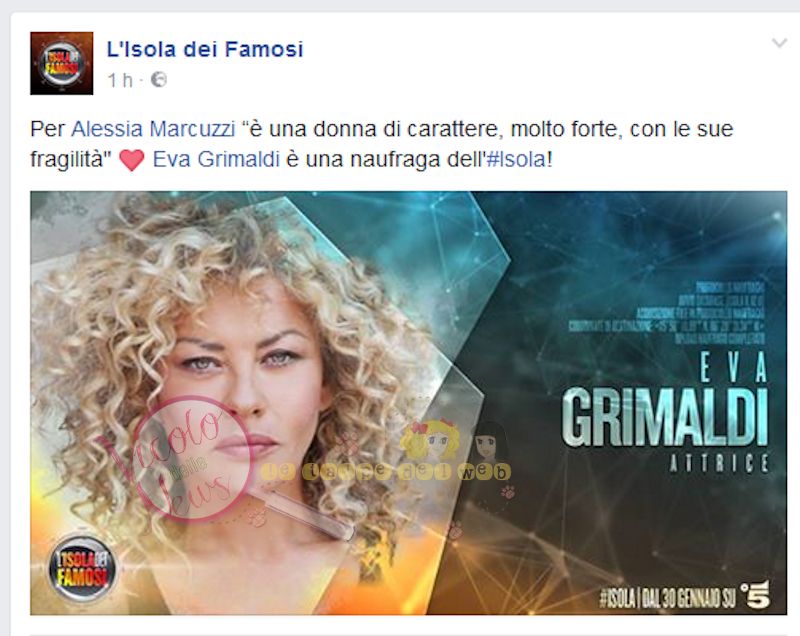The height and width of the screenshot is (636, 800).
Task: Click the ATTRICE caption under the name
Action: pyautogui.click(x=719, y=463)
